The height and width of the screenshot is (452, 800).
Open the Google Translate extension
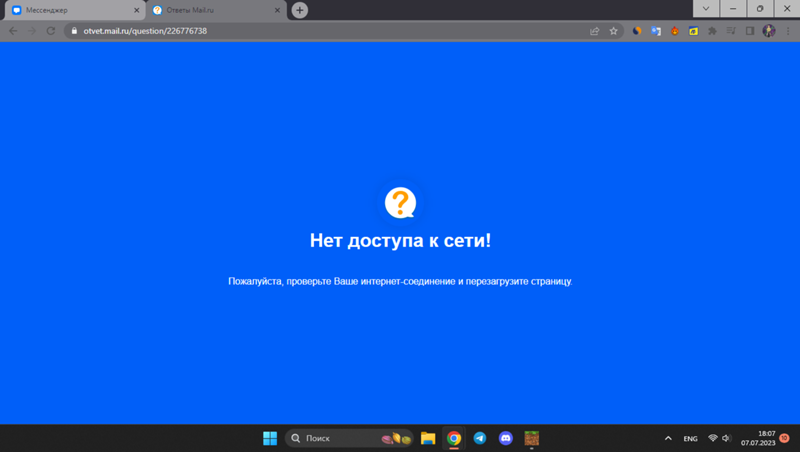click(x=656, y=31)
